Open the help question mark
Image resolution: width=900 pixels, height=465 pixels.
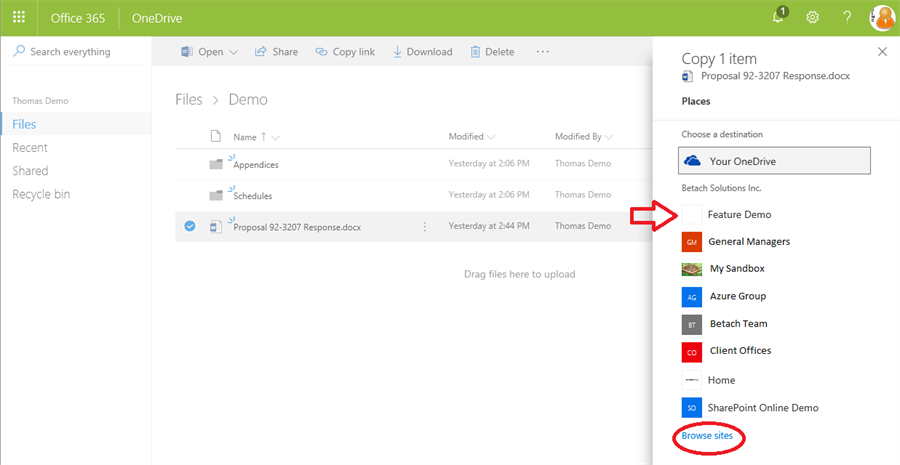tap(847, 17)
